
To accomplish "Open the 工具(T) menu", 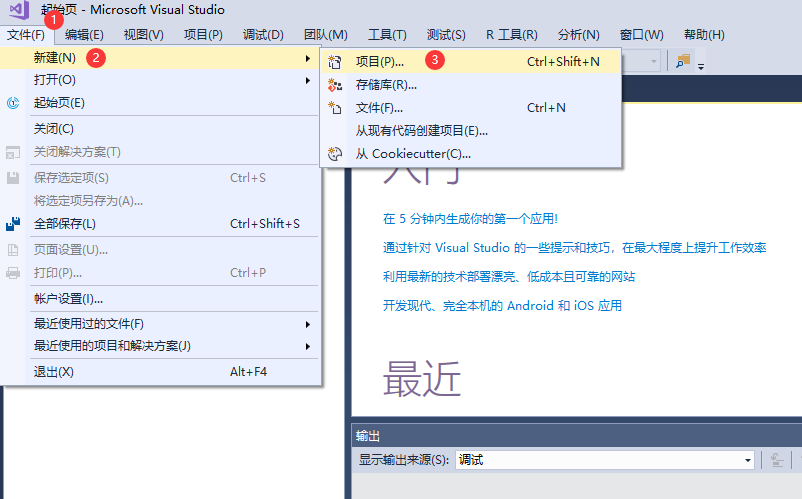I will (x=387, y=35).
